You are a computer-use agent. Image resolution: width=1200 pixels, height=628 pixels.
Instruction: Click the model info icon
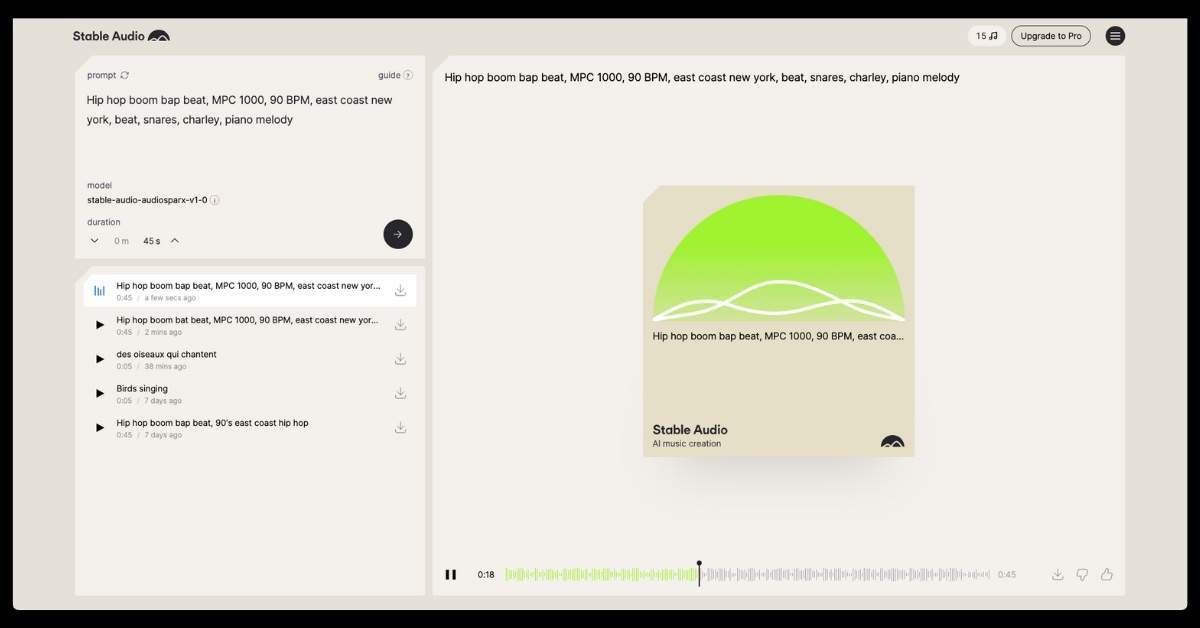215,200
